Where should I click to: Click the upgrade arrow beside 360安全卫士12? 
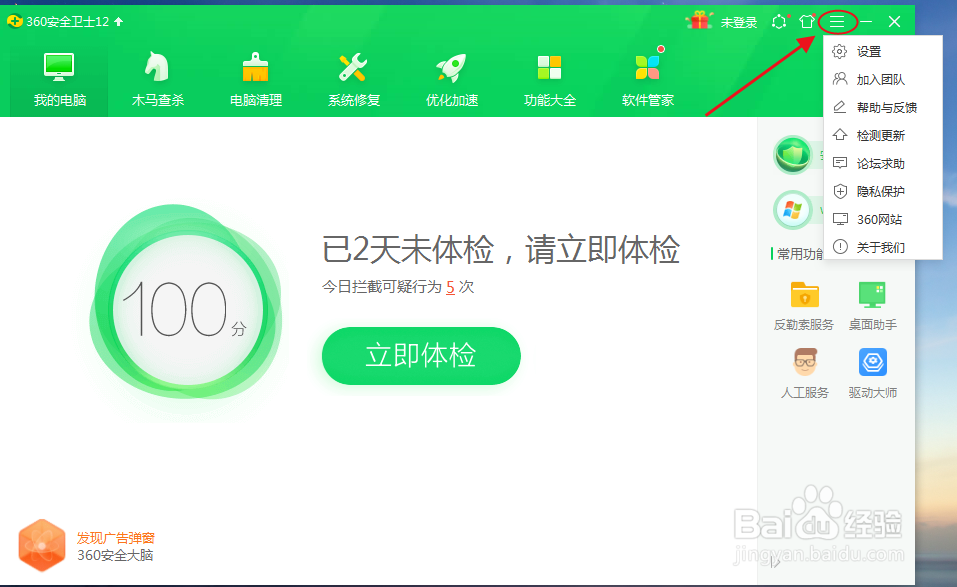[x=118, y=21]
